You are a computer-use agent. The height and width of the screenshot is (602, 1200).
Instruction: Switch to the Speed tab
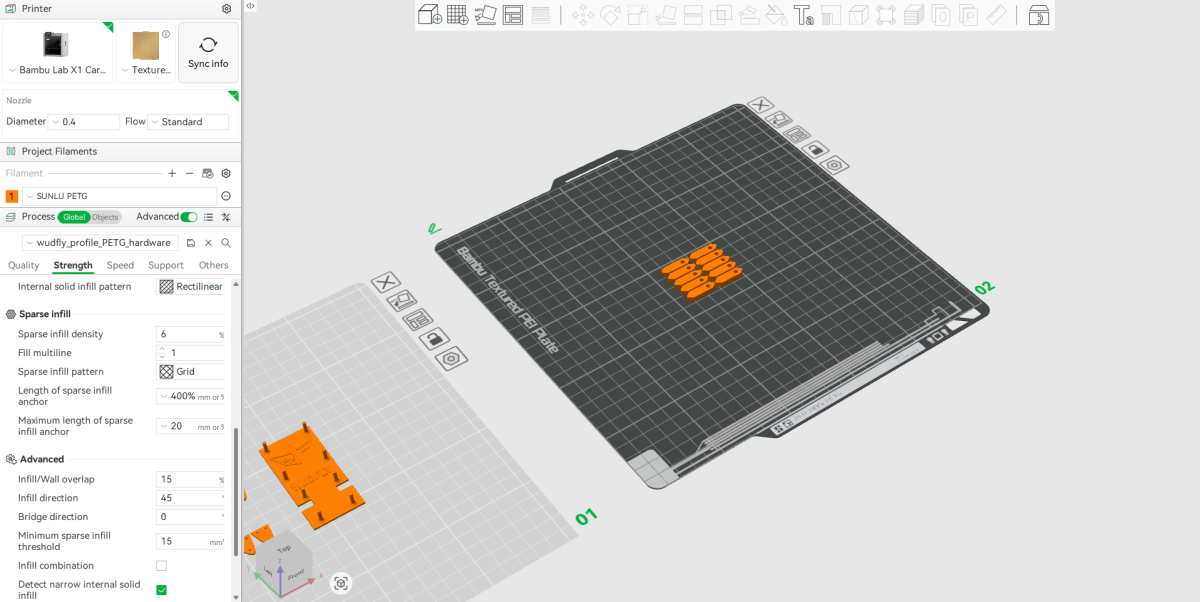(120, 265)
